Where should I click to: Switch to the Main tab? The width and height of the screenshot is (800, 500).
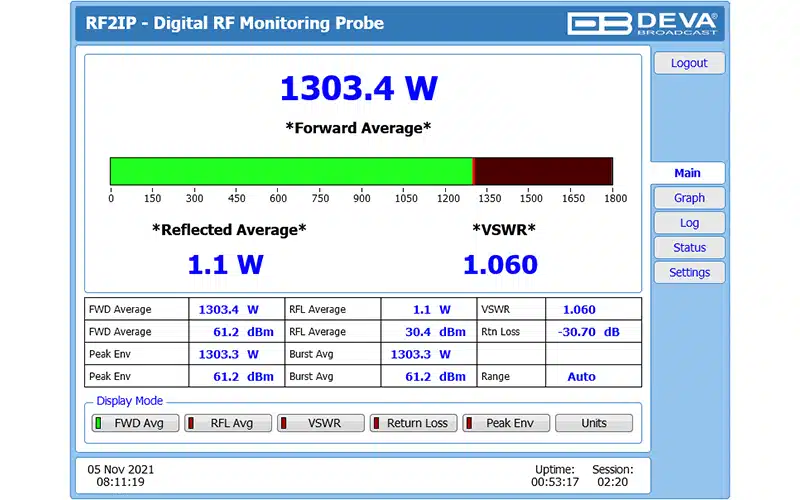point(687,173)
